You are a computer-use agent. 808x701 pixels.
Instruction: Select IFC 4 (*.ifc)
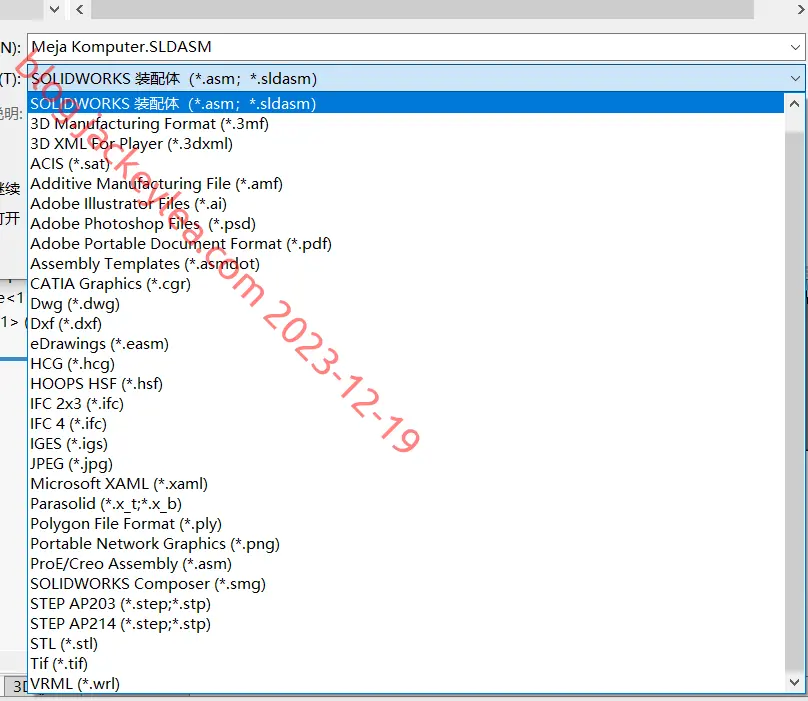click(406, 424)
